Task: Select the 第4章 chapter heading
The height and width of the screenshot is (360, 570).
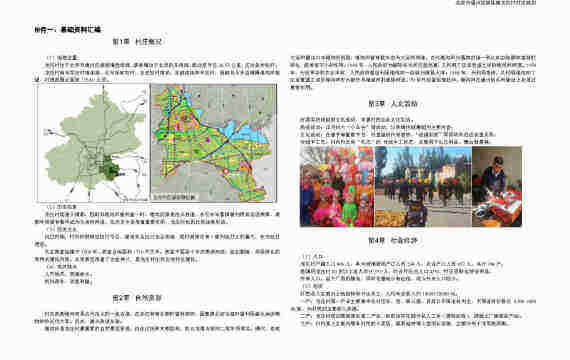Action: [393, 240]
